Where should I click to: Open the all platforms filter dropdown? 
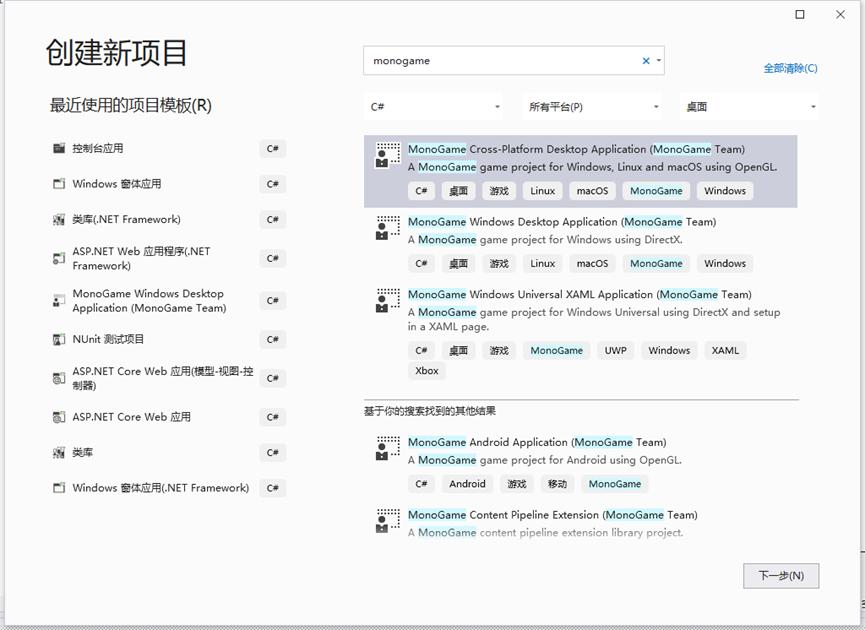(593, 107)
